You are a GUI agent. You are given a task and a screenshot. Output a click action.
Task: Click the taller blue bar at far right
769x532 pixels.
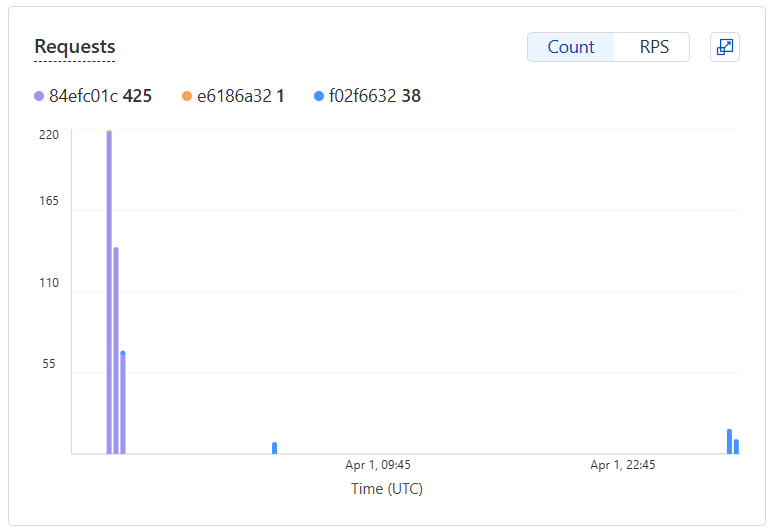point(729,441)
